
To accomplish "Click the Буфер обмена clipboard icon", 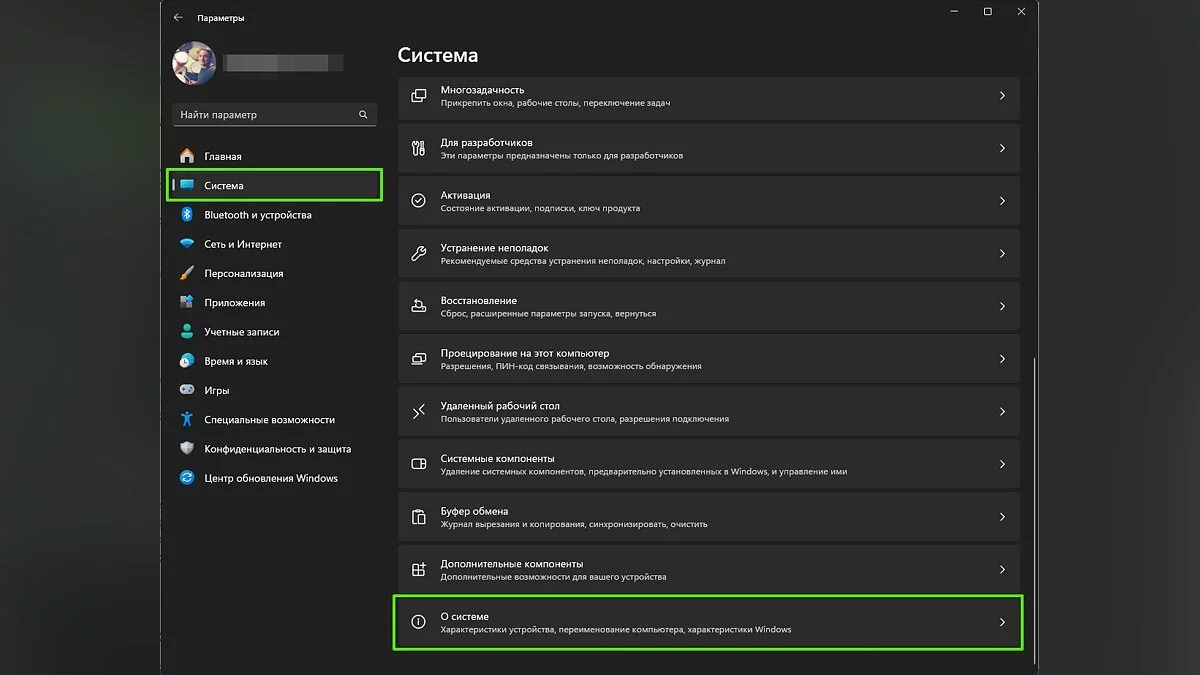I will click(419, 517).
